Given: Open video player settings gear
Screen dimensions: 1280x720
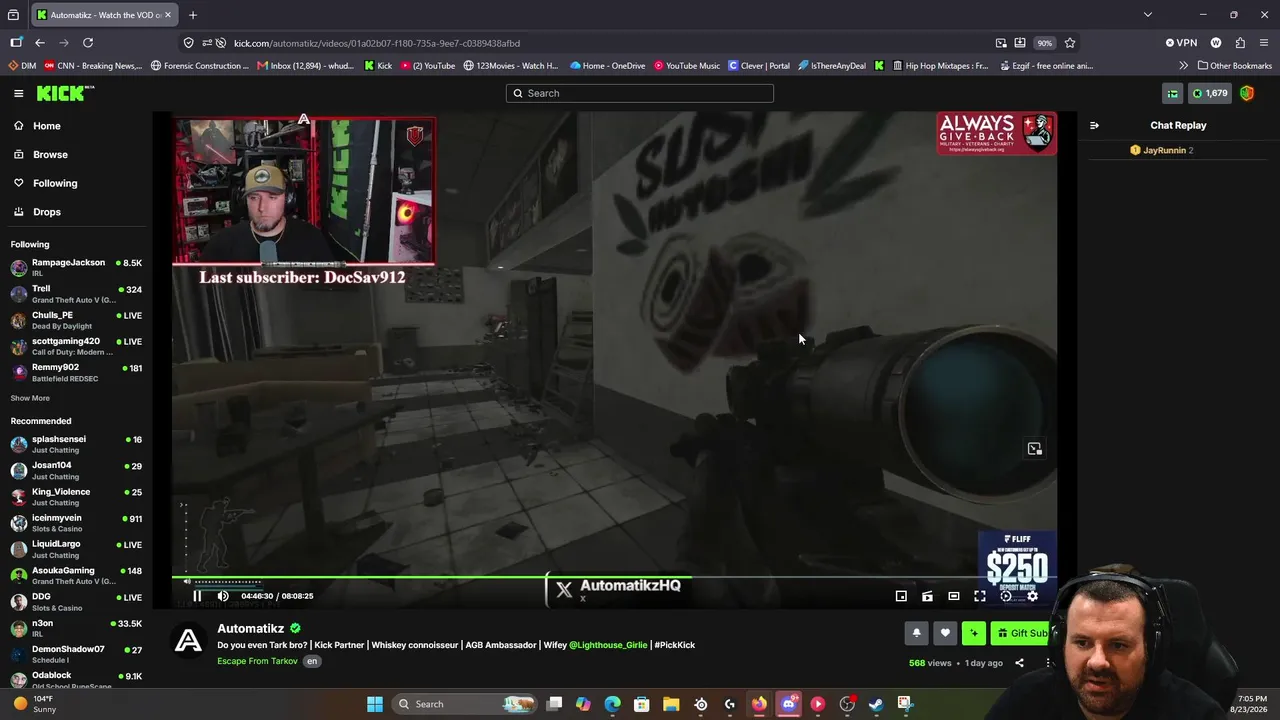Looking at the screenshot, I should 1032,596.
